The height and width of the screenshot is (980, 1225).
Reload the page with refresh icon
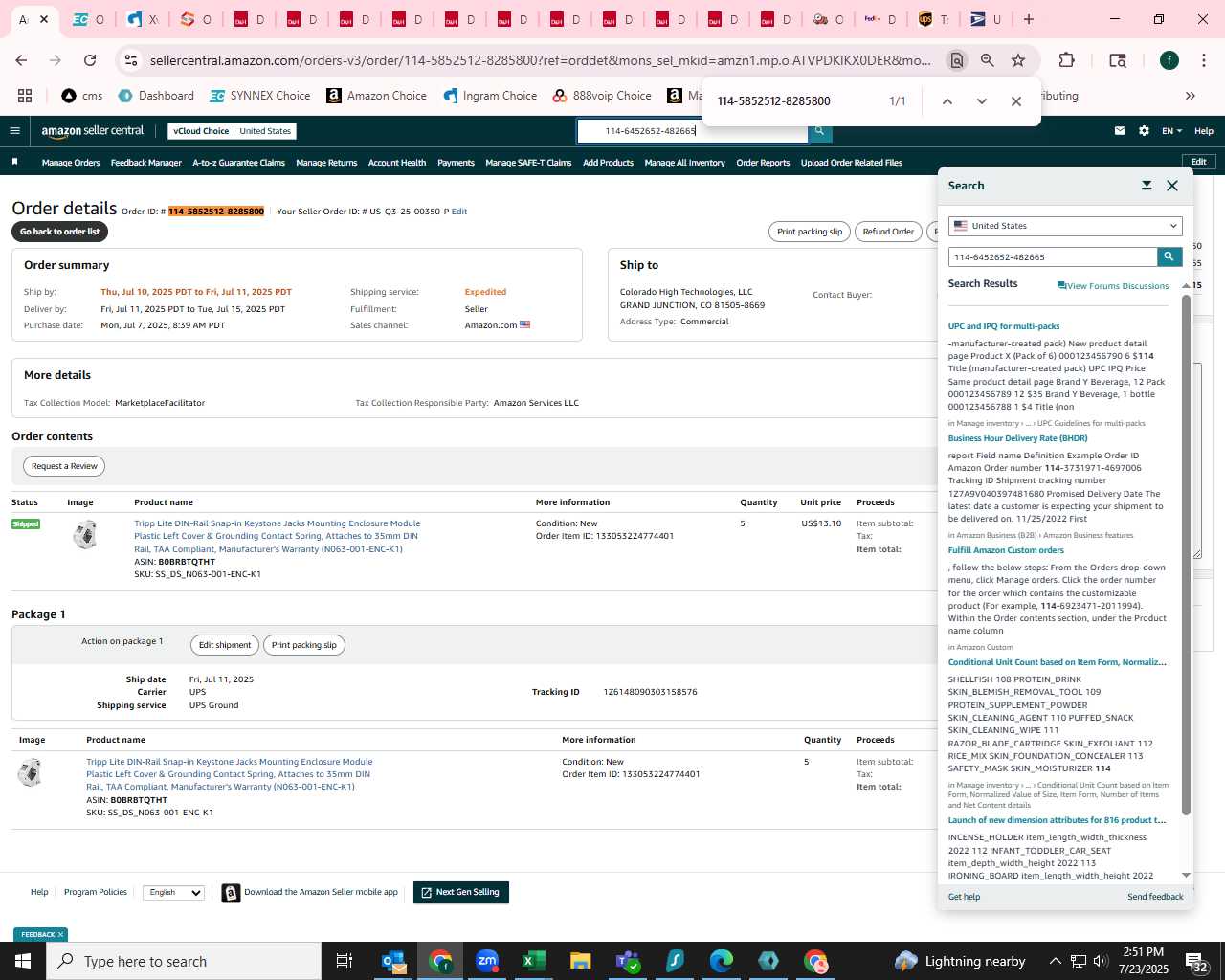90,60
